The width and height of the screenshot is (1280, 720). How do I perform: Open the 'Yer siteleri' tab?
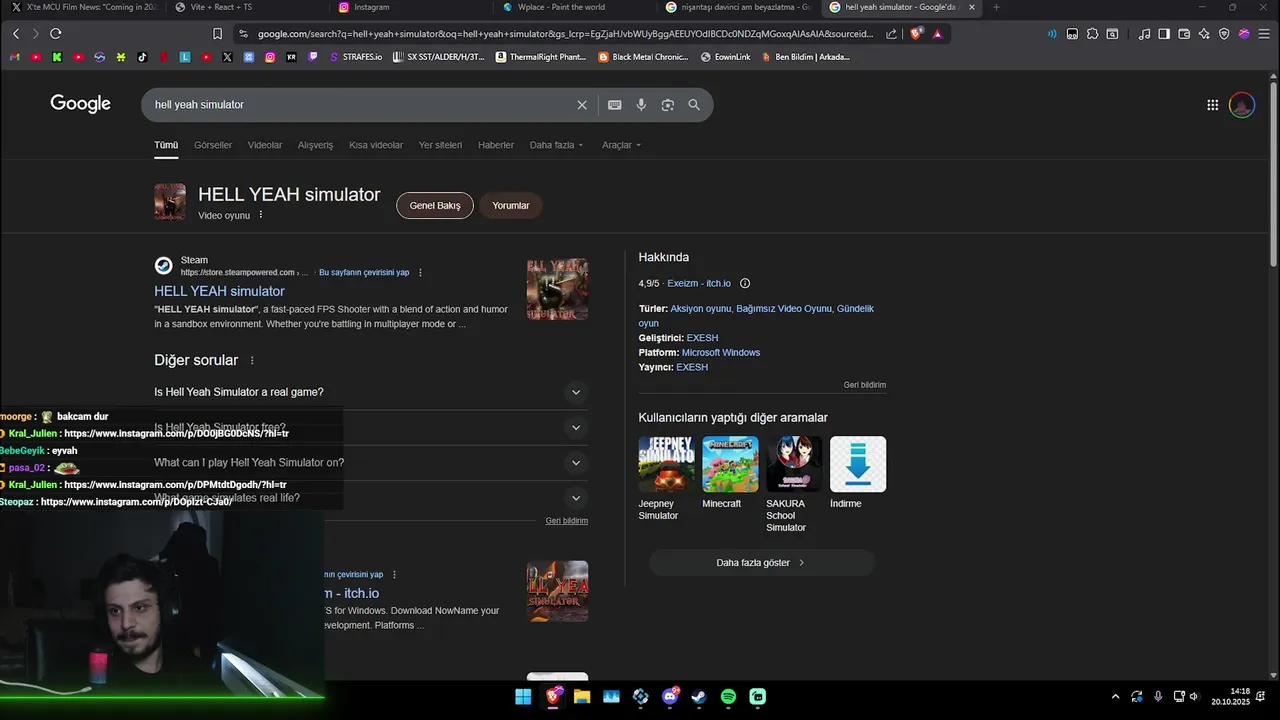pos(440,145)
